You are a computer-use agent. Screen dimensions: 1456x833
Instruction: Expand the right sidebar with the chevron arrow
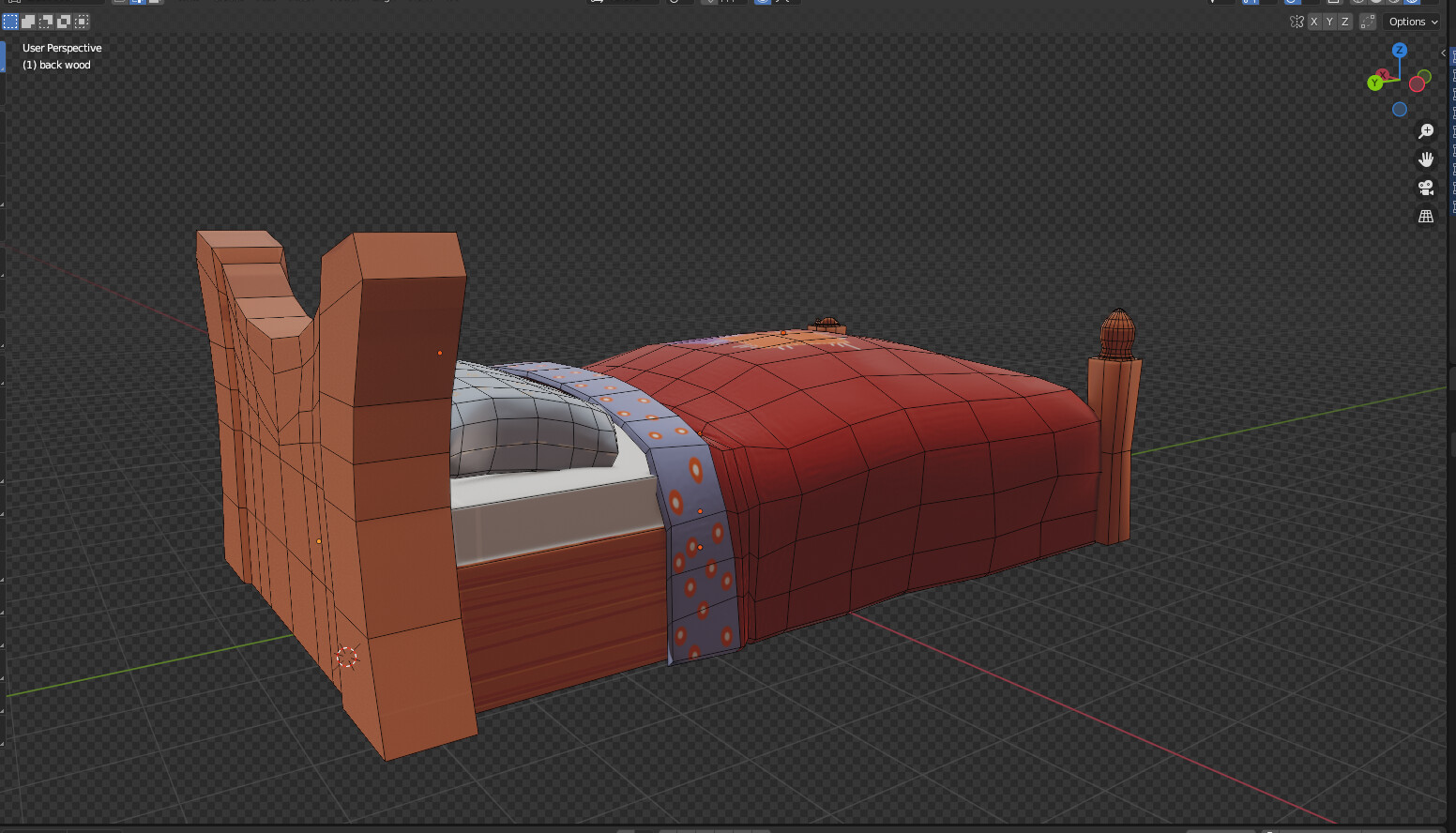coord(1443,53)
